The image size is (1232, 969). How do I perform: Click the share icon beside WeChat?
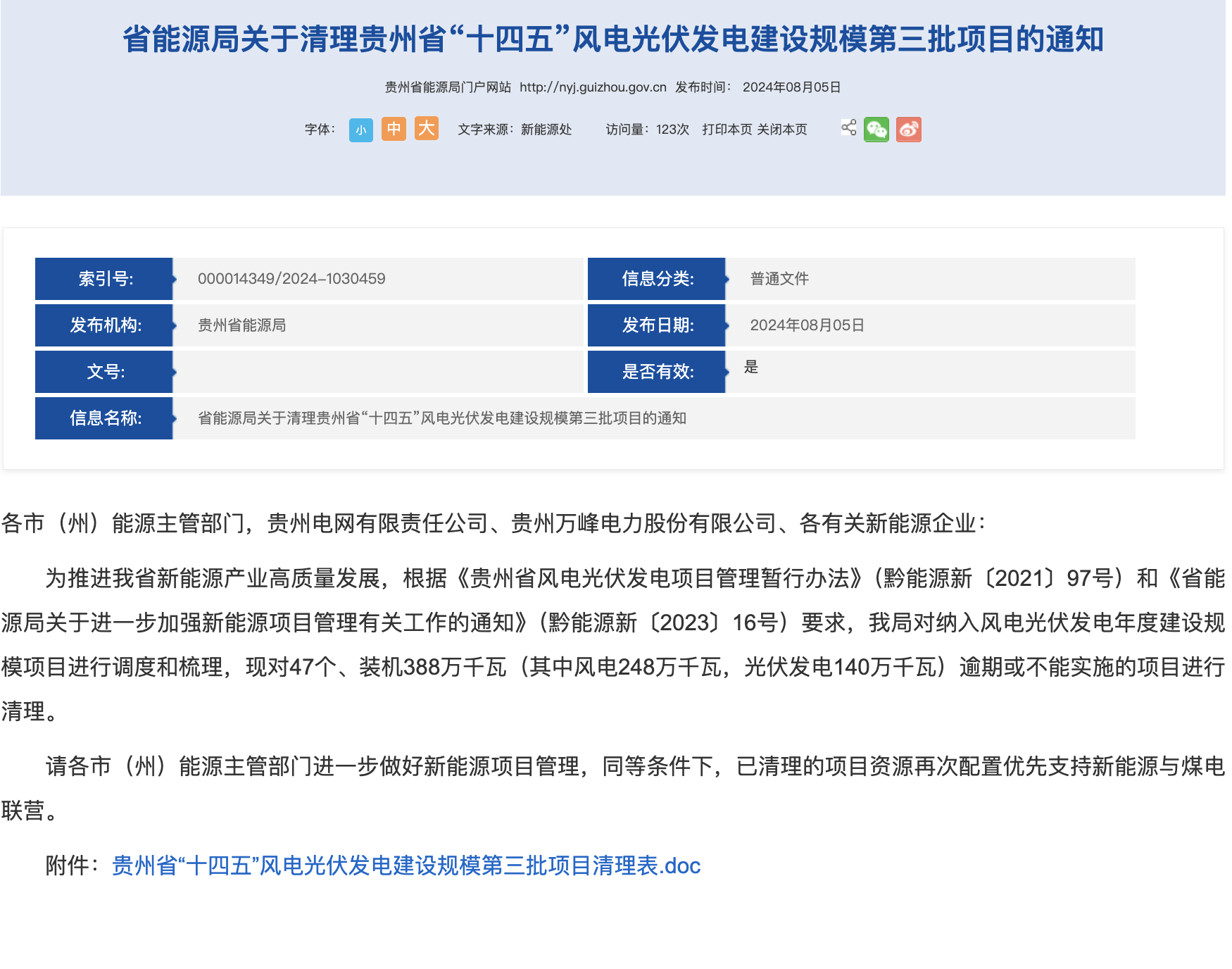point(848,127)
